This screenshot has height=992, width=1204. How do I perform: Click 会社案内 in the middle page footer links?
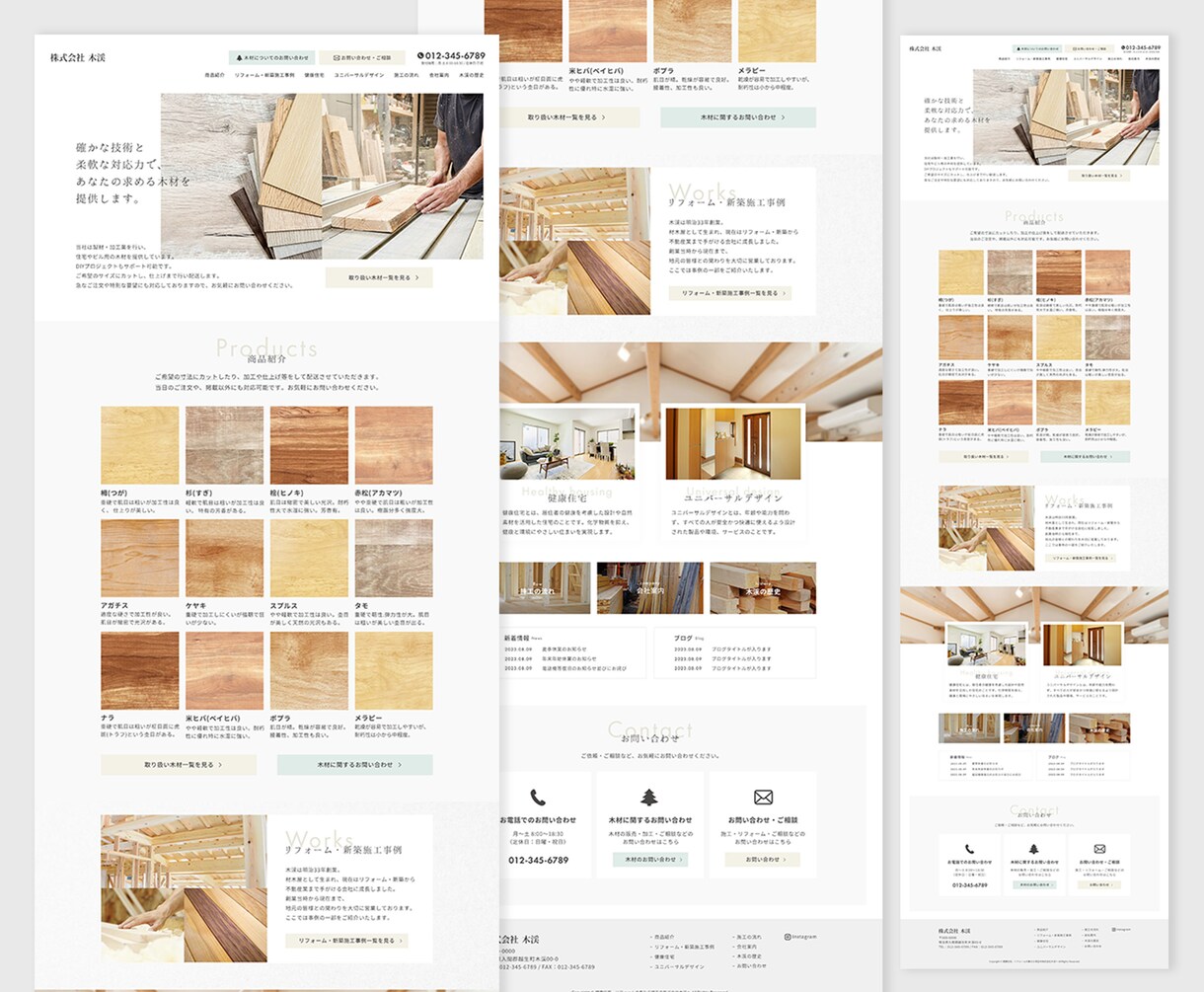coord(747,947)
